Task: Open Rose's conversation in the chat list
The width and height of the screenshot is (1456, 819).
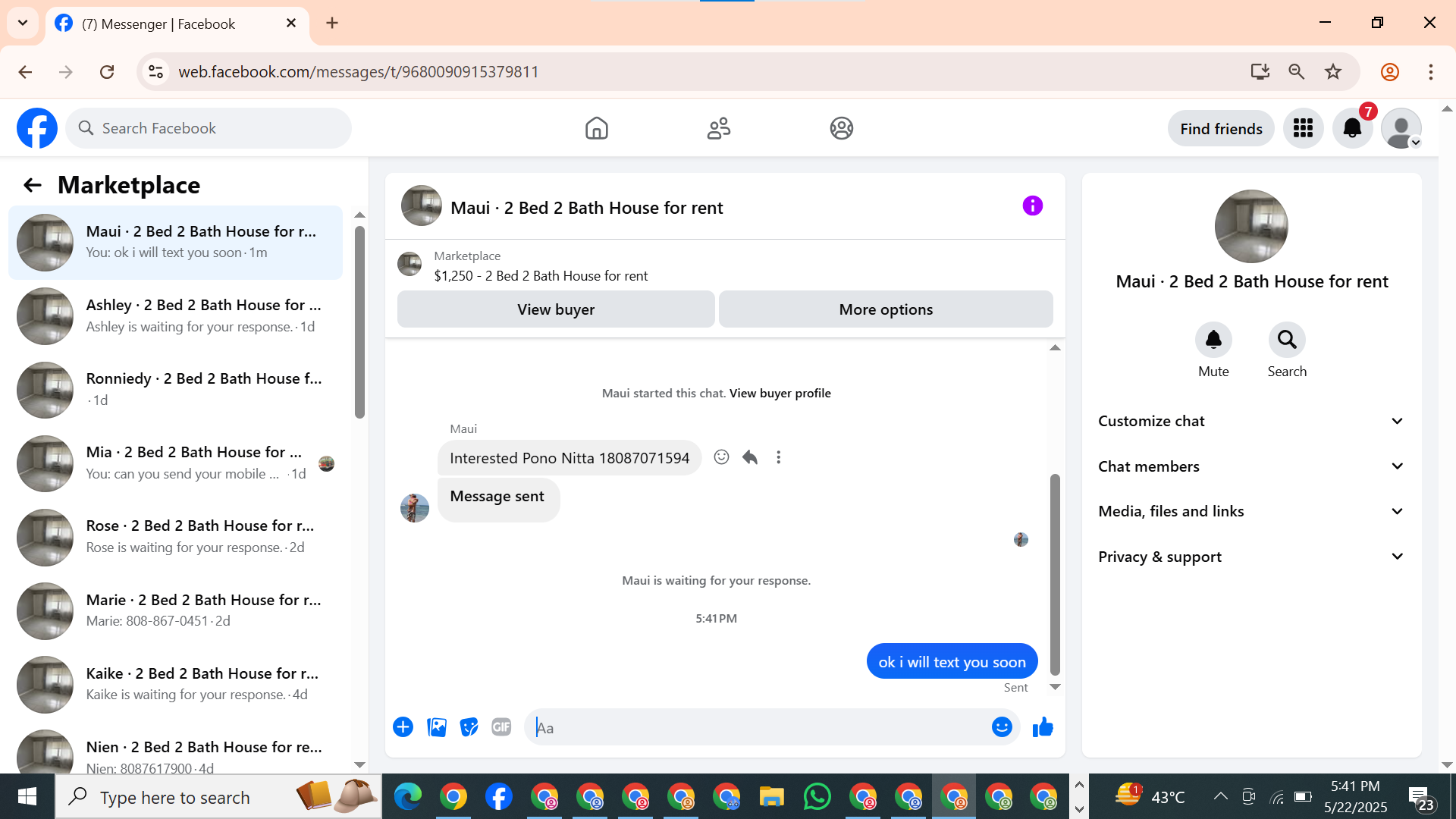Action: (175, 537)
